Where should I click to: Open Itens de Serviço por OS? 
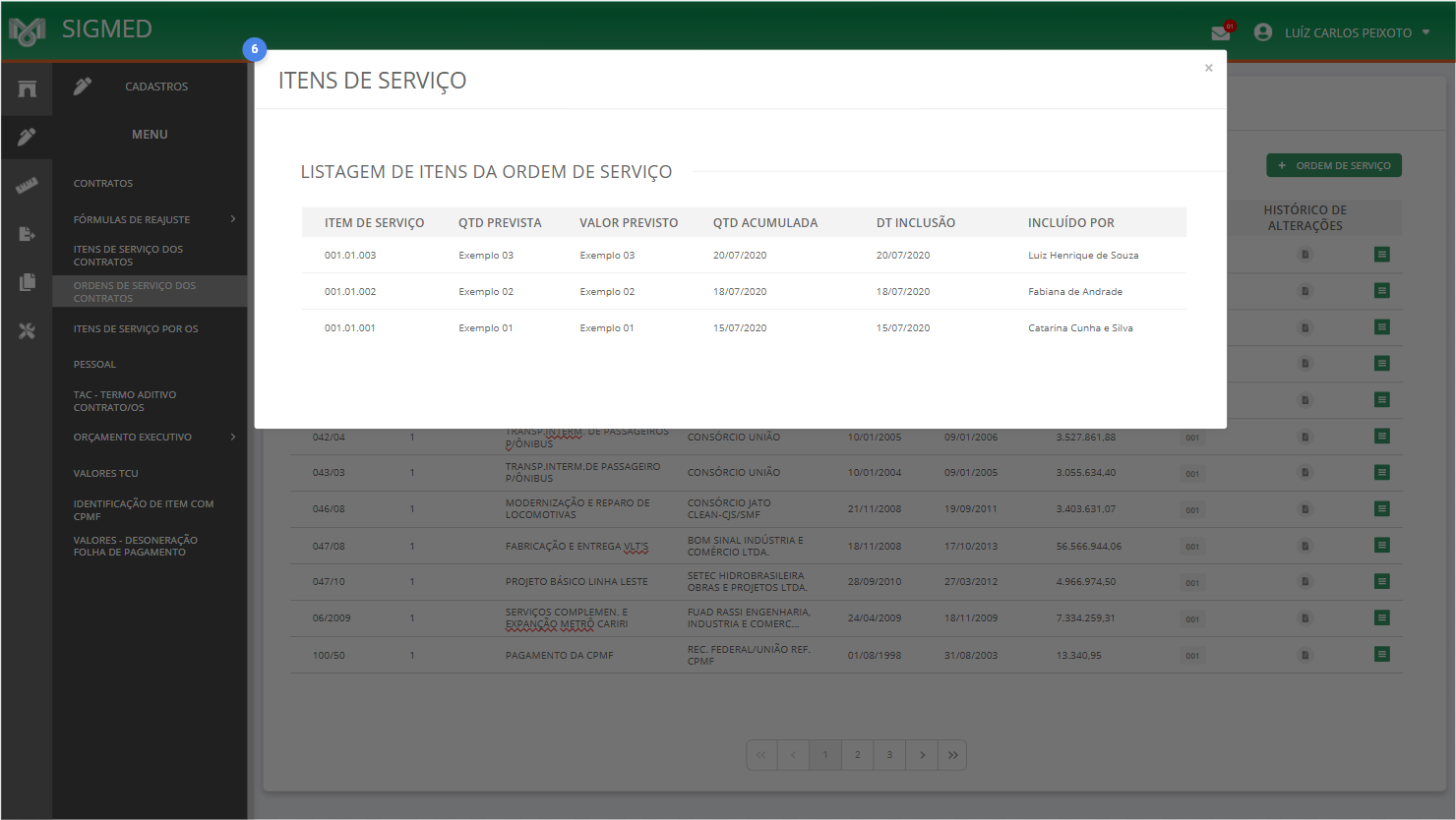pos(136,328)
